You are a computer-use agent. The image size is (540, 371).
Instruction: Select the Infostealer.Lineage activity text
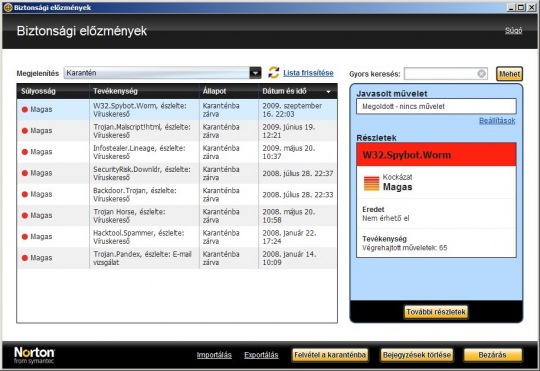139,152
